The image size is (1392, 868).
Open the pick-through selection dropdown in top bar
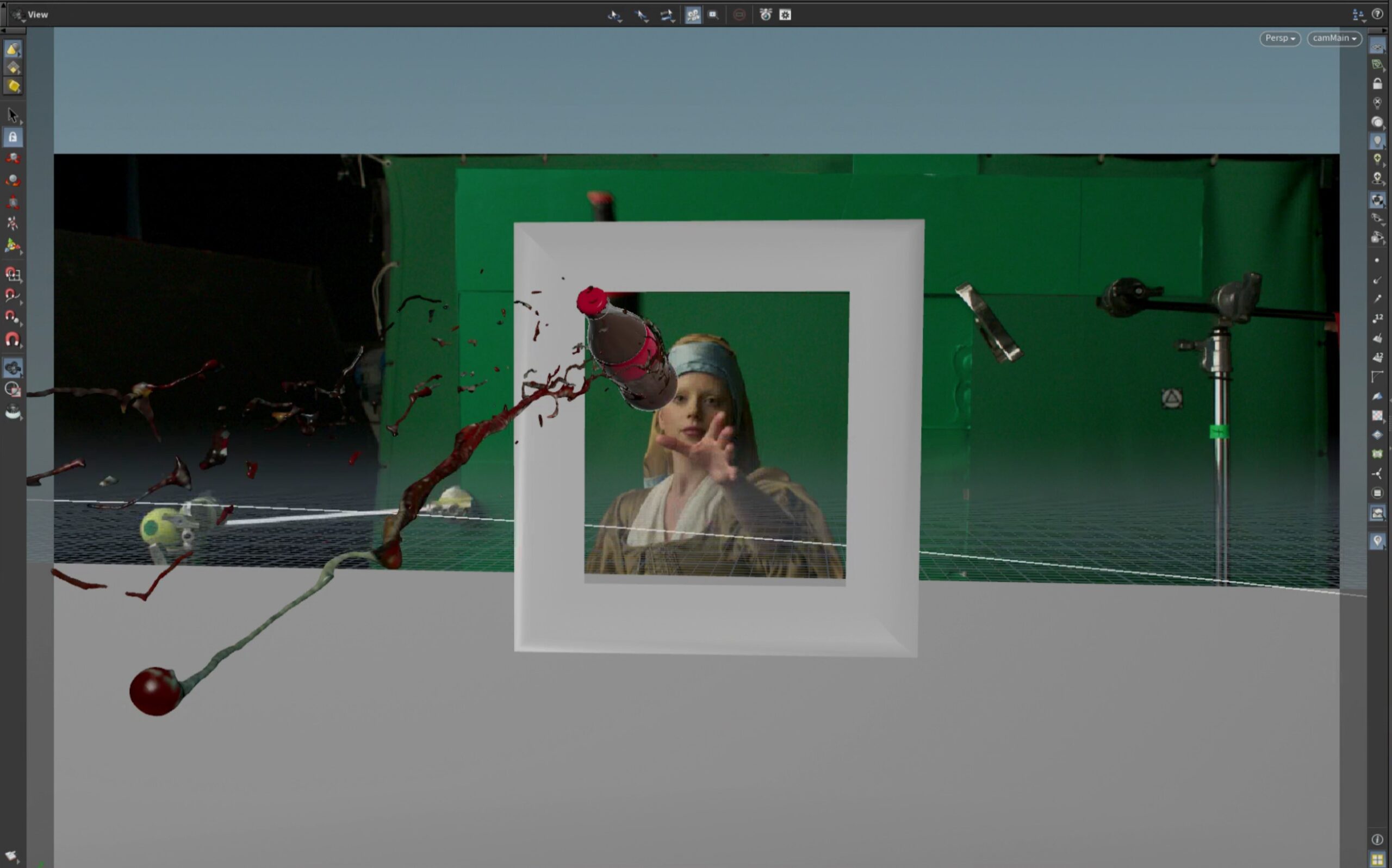[x=641, y=16]
